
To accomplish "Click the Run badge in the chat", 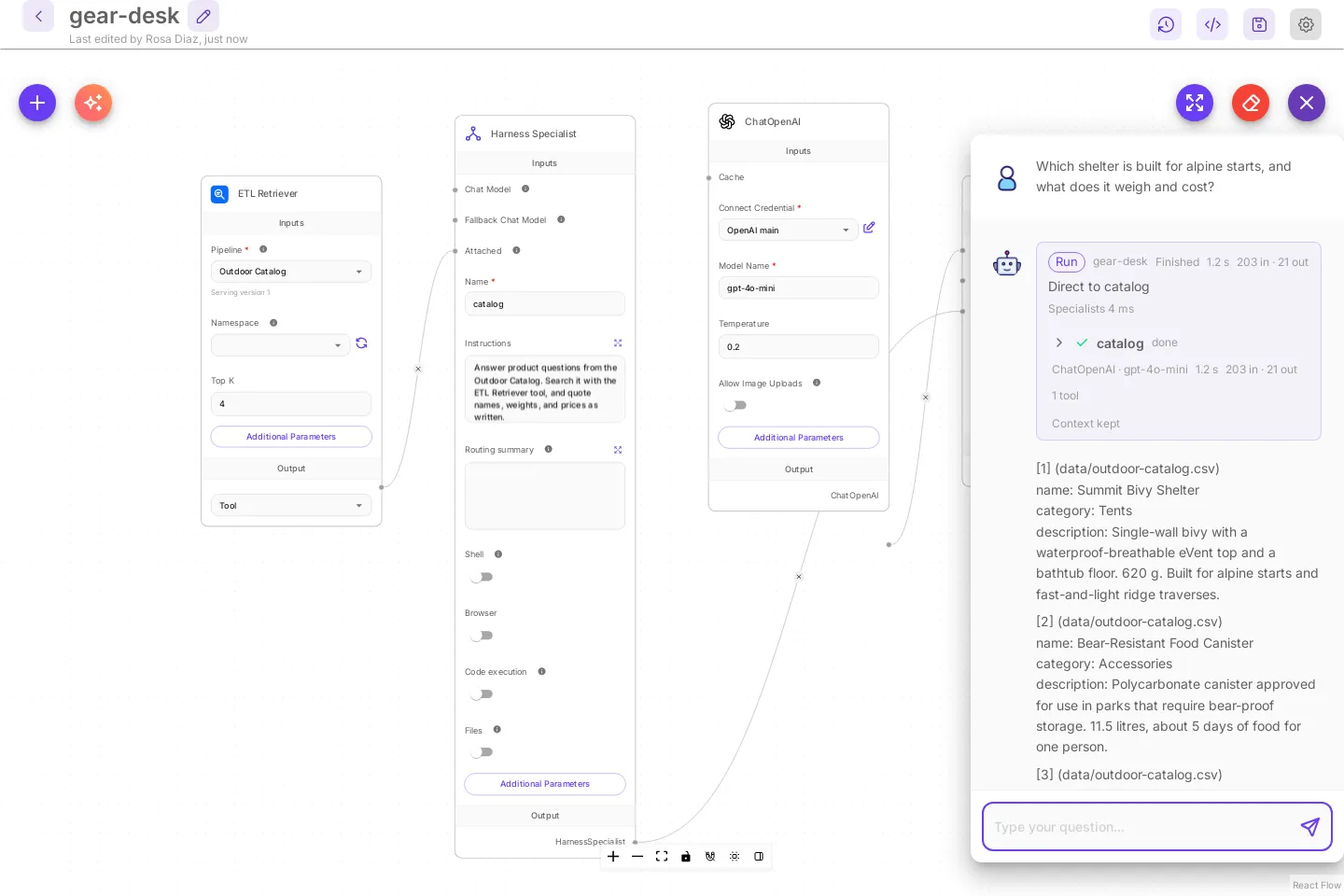I will point(1067,262).
